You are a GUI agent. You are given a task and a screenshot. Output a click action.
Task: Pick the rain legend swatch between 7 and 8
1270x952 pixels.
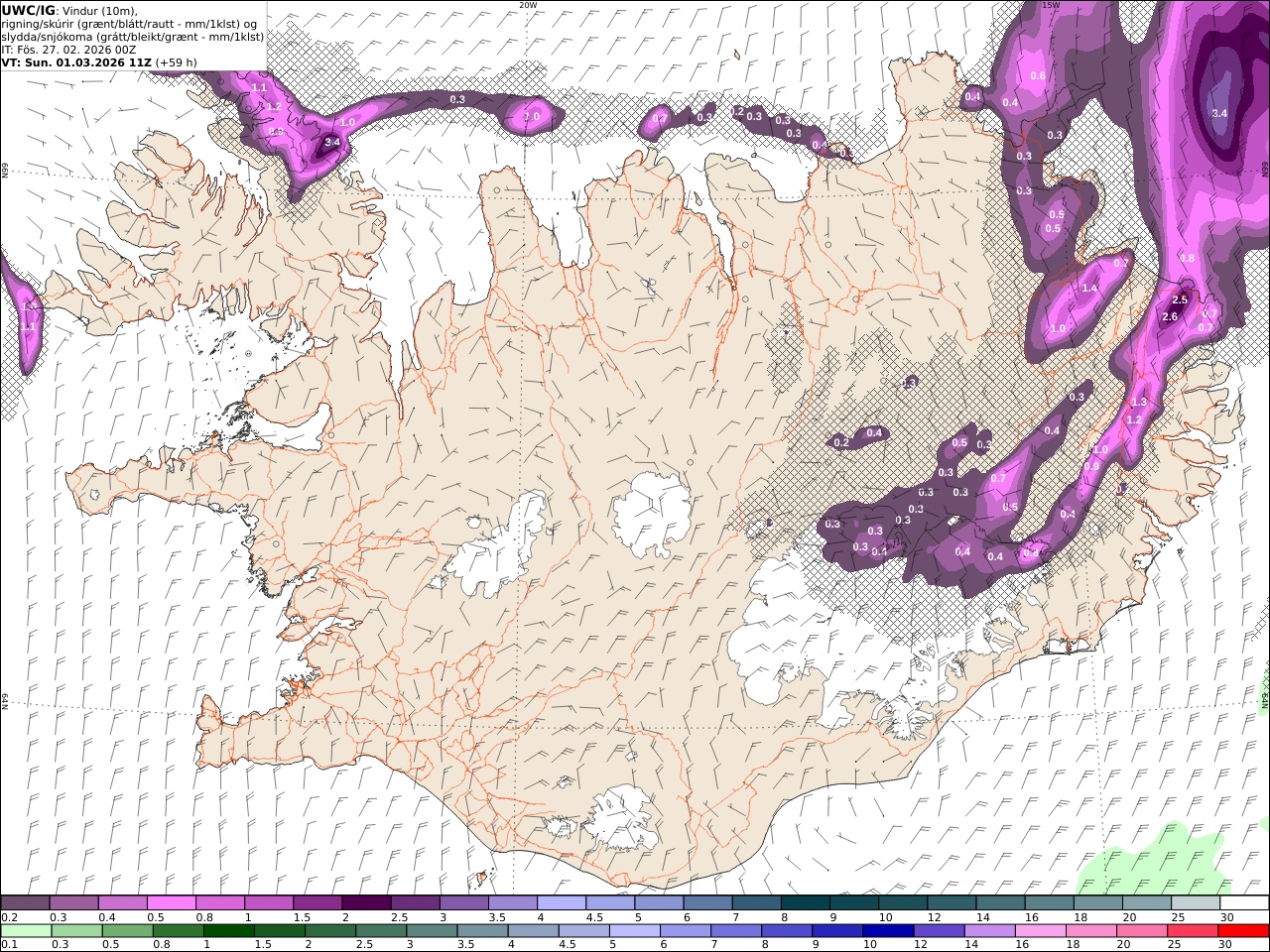pyautogui.click(x=734, y=931)
